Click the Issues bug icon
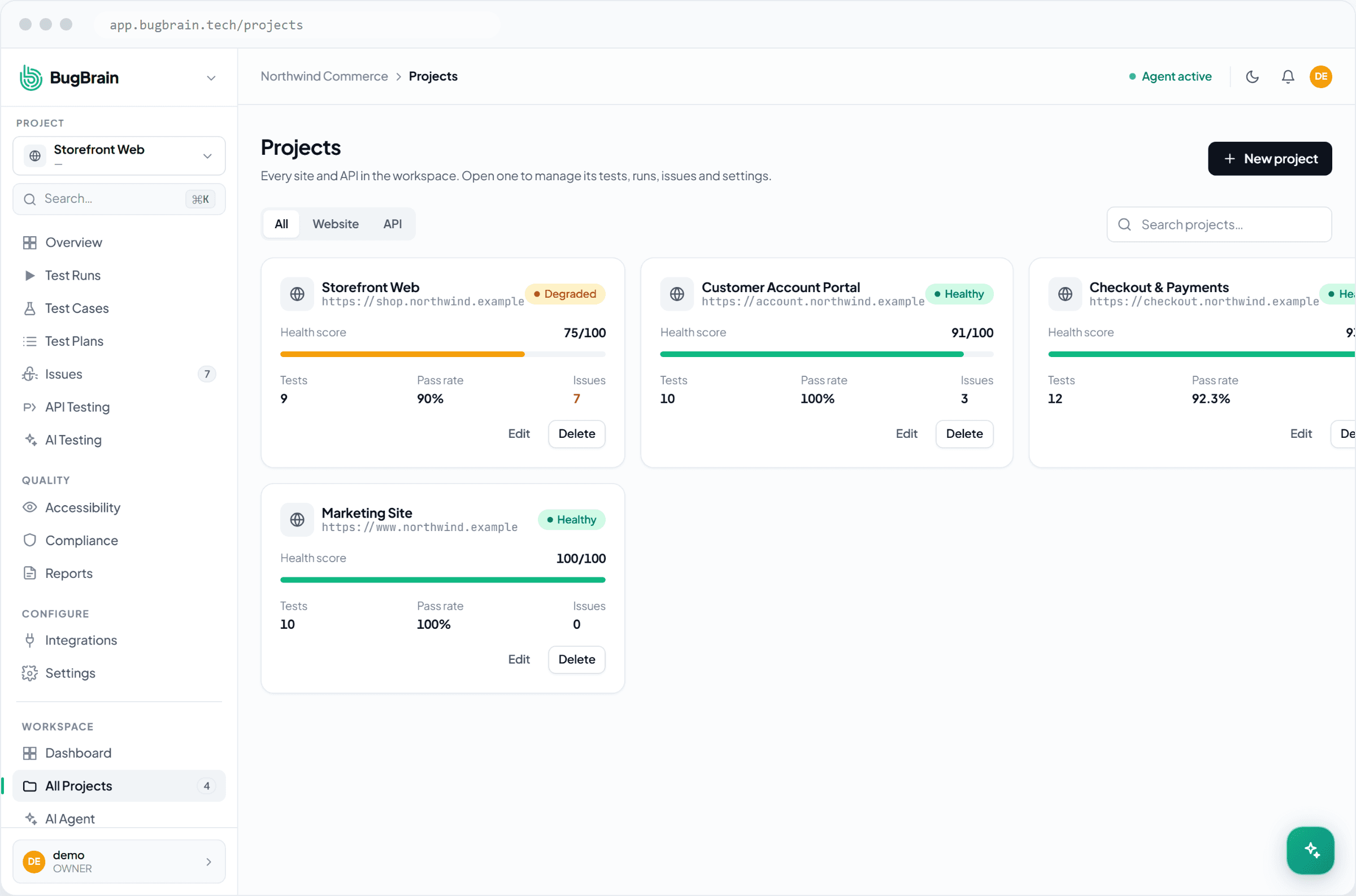The width and height of the screenshot is (1356, 896). pyautogui.click(x=30, y=374)
